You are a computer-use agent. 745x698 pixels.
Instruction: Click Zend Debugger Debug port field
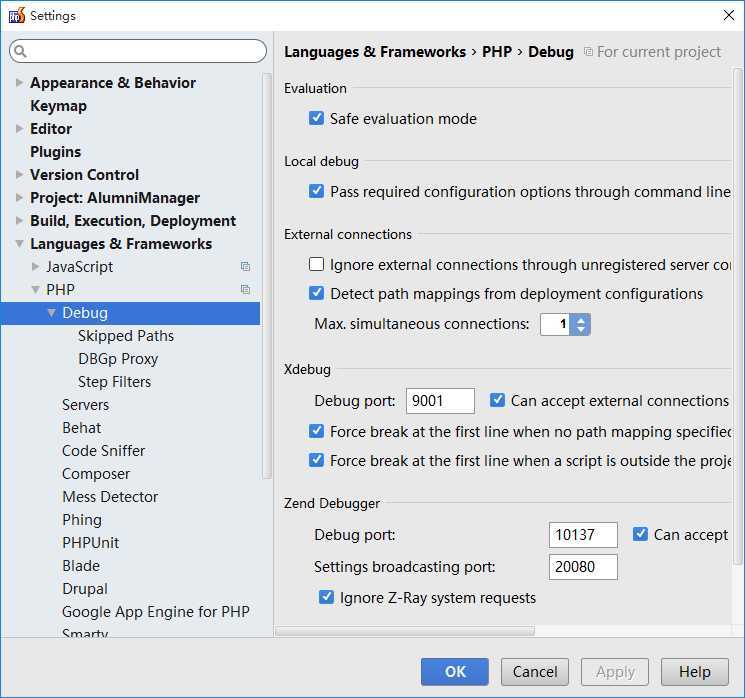tap(583, 535)
